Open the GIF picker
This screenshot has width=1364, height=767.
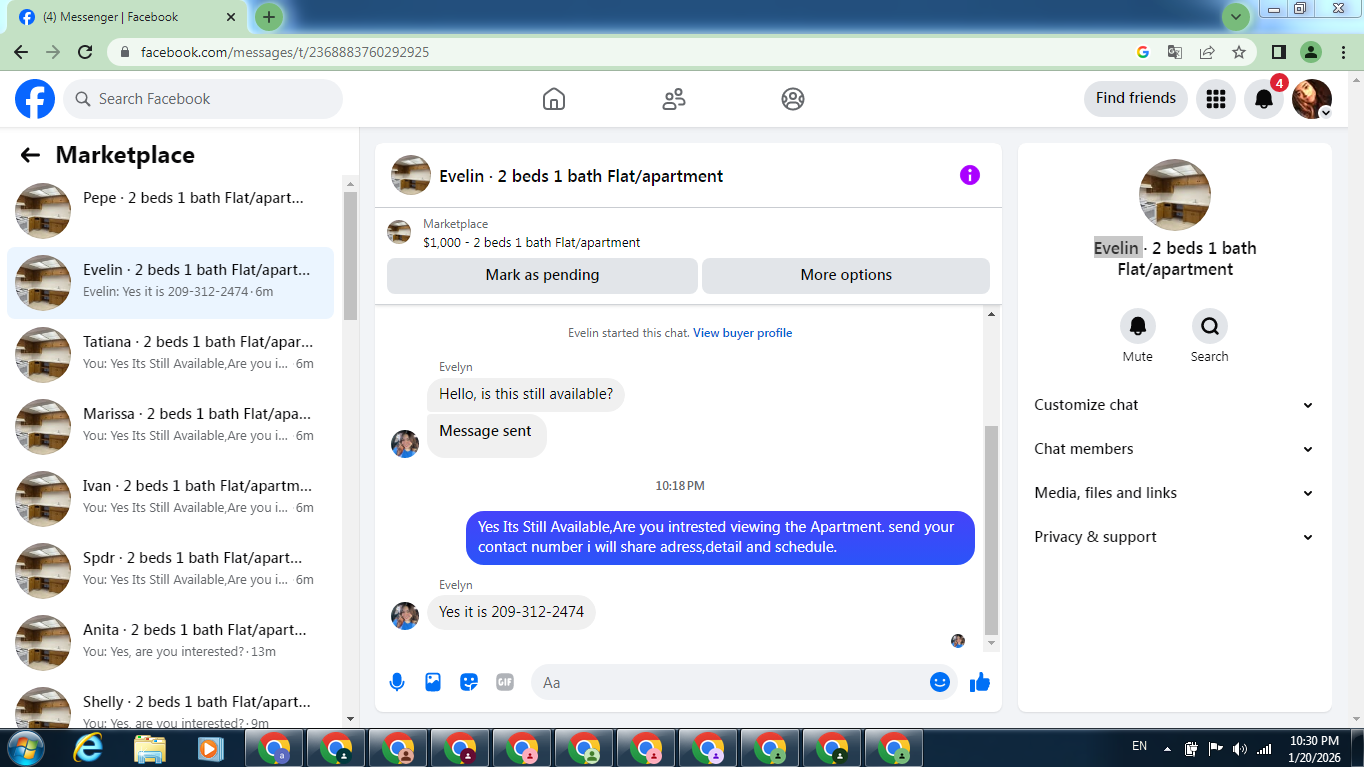point(505,682)
